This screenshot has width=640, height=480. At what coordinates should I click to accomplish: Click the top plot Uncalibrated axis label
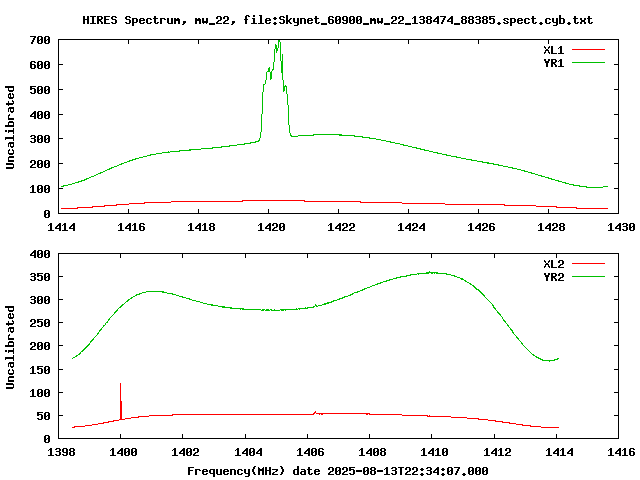tap(10, 127)
